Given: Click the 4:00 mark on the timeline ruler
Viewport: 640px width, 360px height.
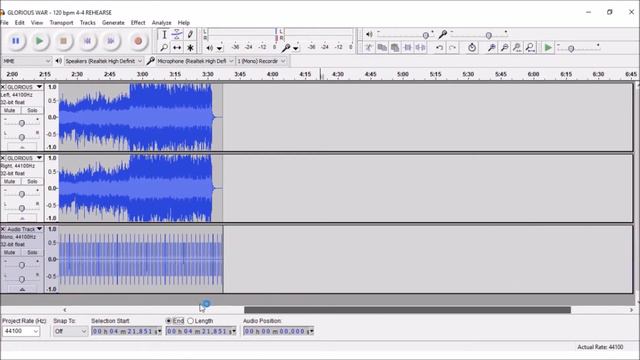Looking at the screenshot, I should coord(273,74).
